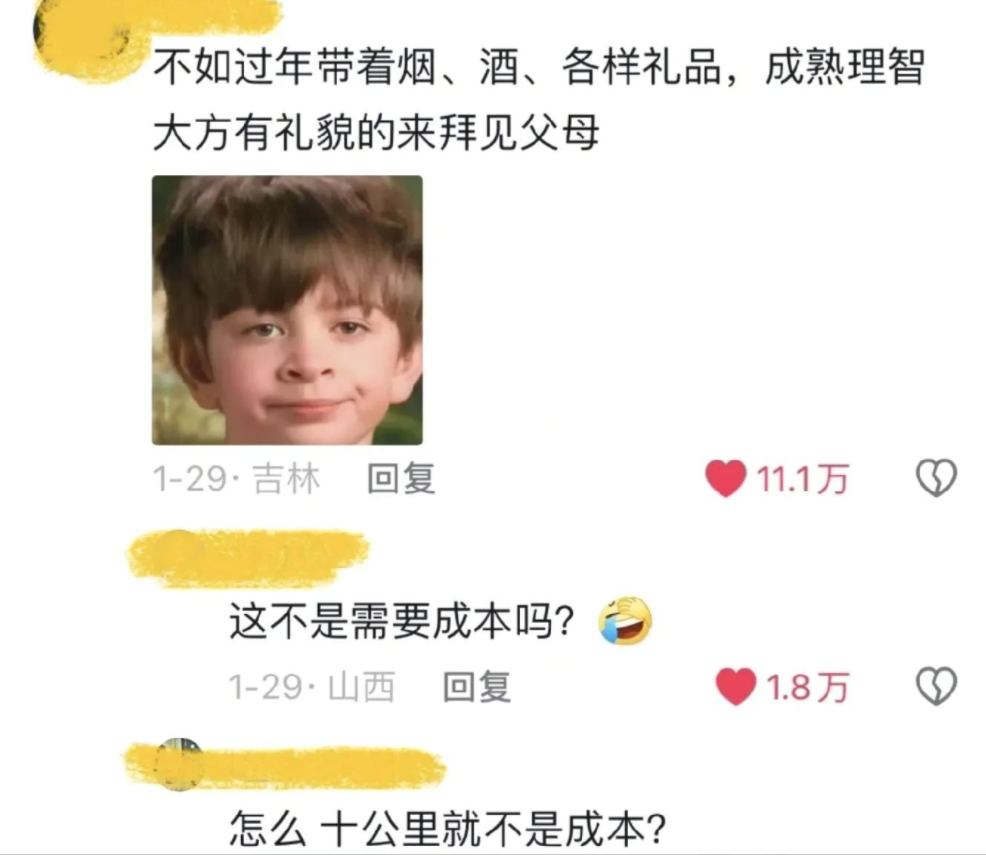Open the second commenter's blurred username
Screen dimensions: 986x855
click(248, 560)
